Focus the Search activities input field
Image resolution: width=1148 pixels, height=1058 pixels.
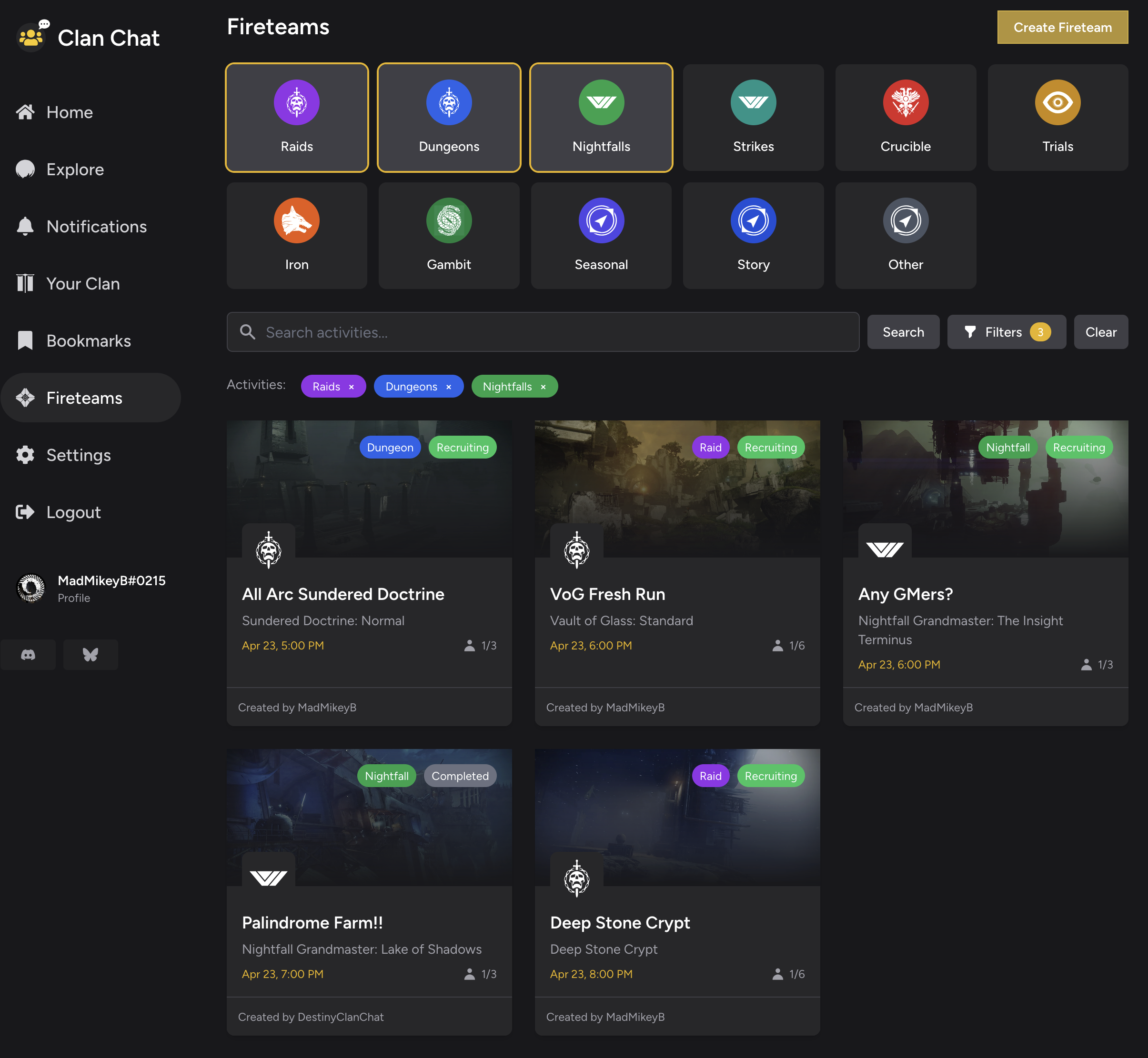(550, 332)
